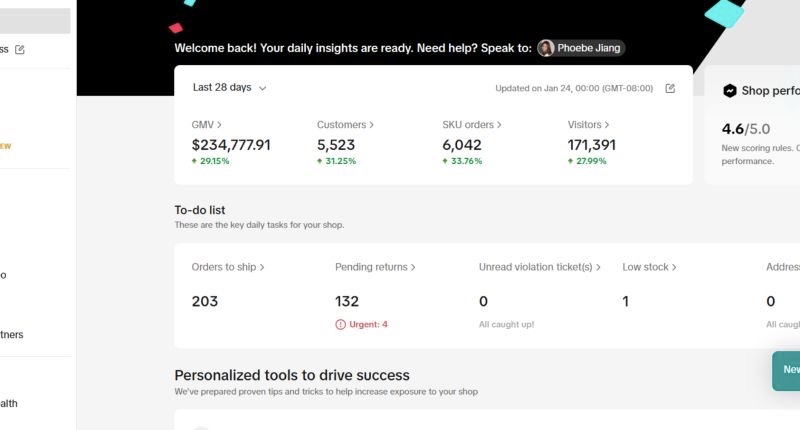This screenshot has width=800, height=430.
Task: Click the edit icon beside the update timestamp
Action: click(x=670, y=88)
